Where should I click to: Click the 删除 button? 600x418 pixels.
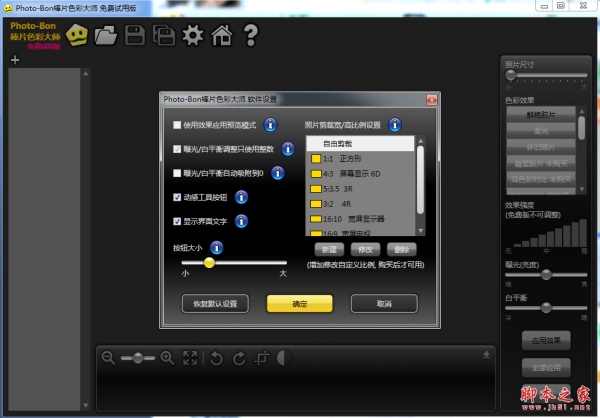(401, 250)
